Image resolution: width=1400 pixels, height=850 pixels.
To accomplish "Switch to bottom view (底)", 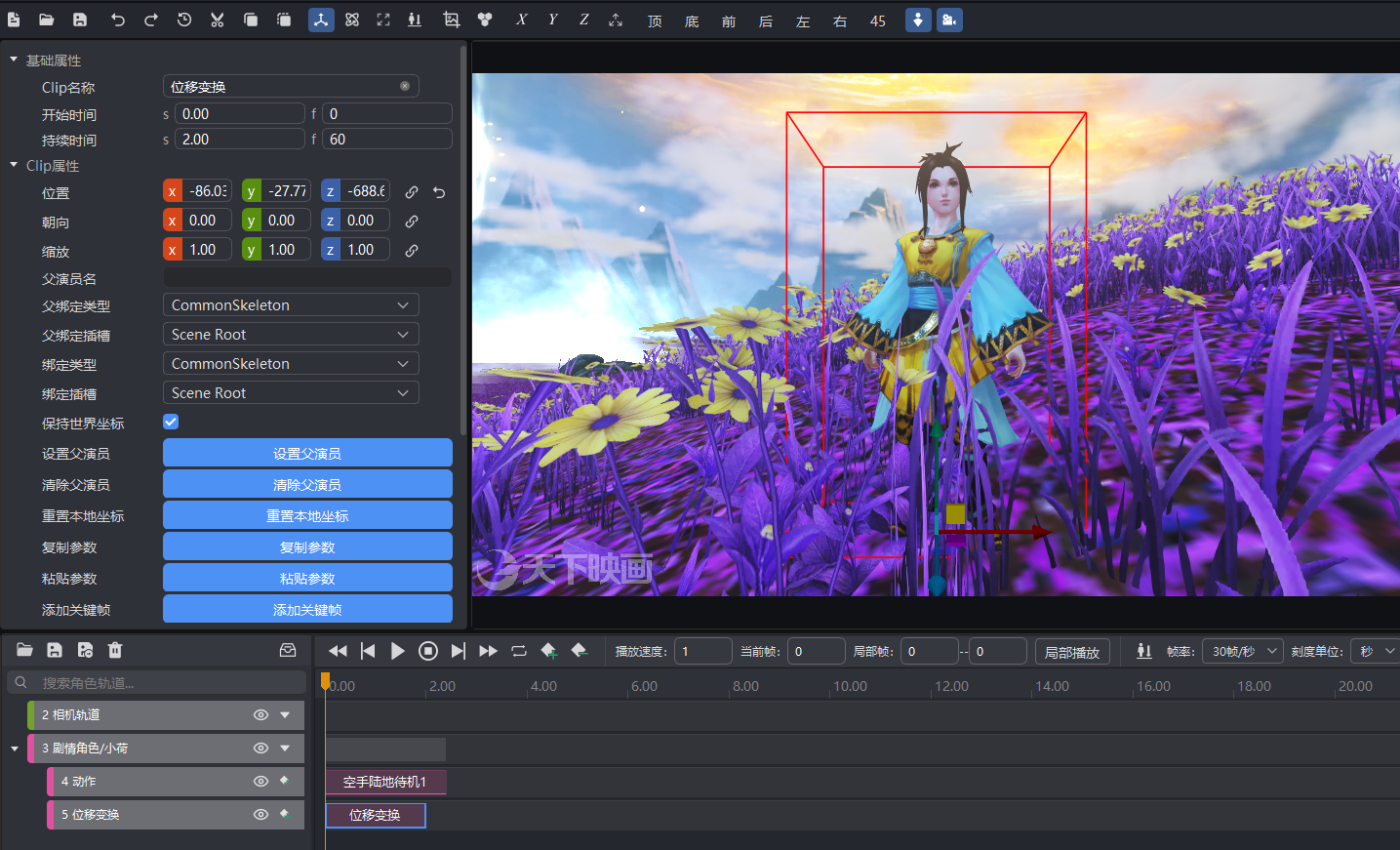I will (x=692, y=20).
